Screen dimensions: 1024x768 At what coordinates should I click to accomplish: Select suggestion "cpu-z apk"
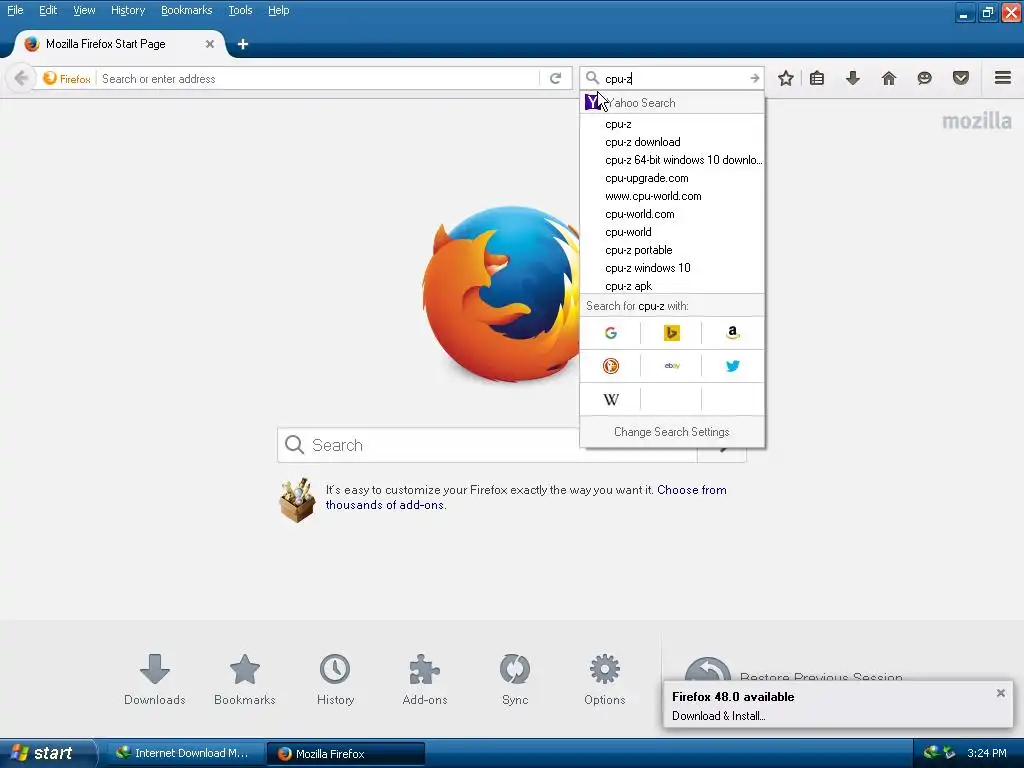pyautogui.click(x=671, y=285)
